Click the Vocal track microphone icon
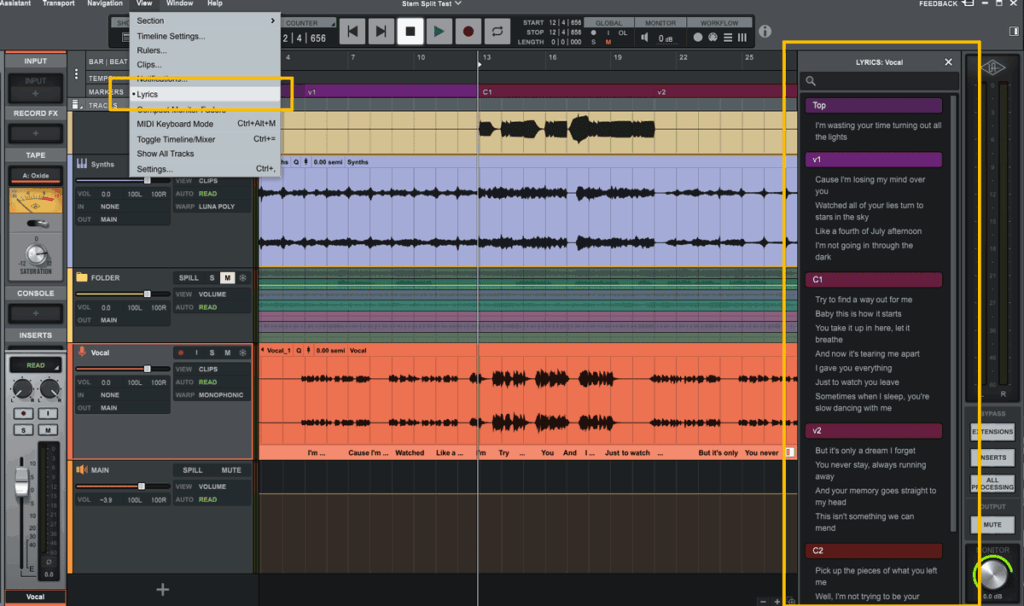This screenshot has width=1024, height=606. click(x=82, y=352)
